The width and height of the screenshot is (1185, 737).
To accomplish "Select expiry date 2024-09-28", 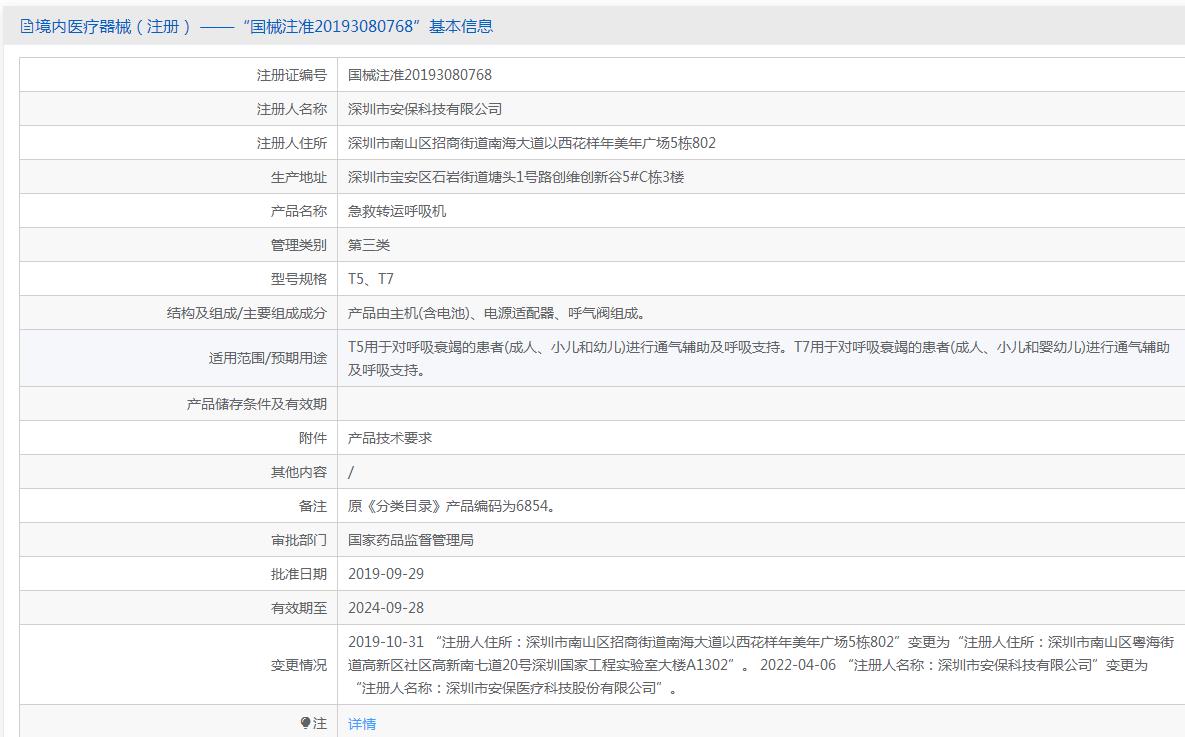I will tap(385, 608).
